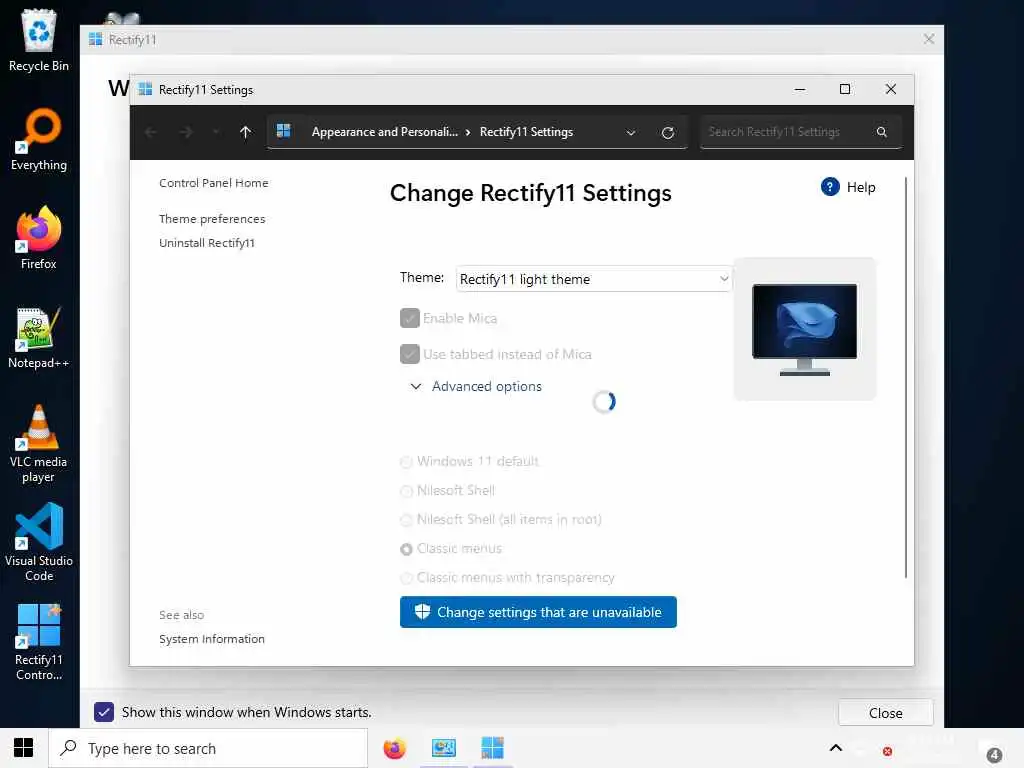Click Control Panel icon in the taskbar
Viewport: 1024px width, 768px height.
pyautogui.click(x=443, y=748)
